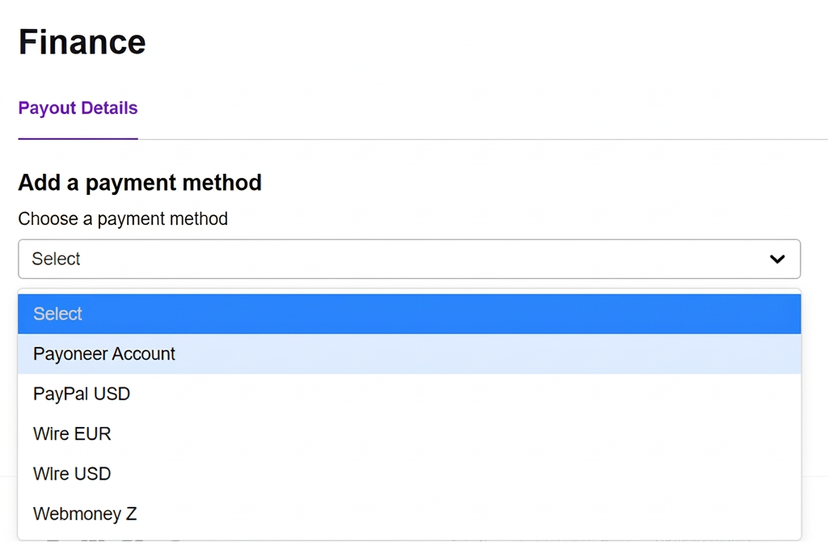The width and height of the screenshot is (828, 546).
Task: Click the letter Z after Webmoney
Action: coord(131,514)
